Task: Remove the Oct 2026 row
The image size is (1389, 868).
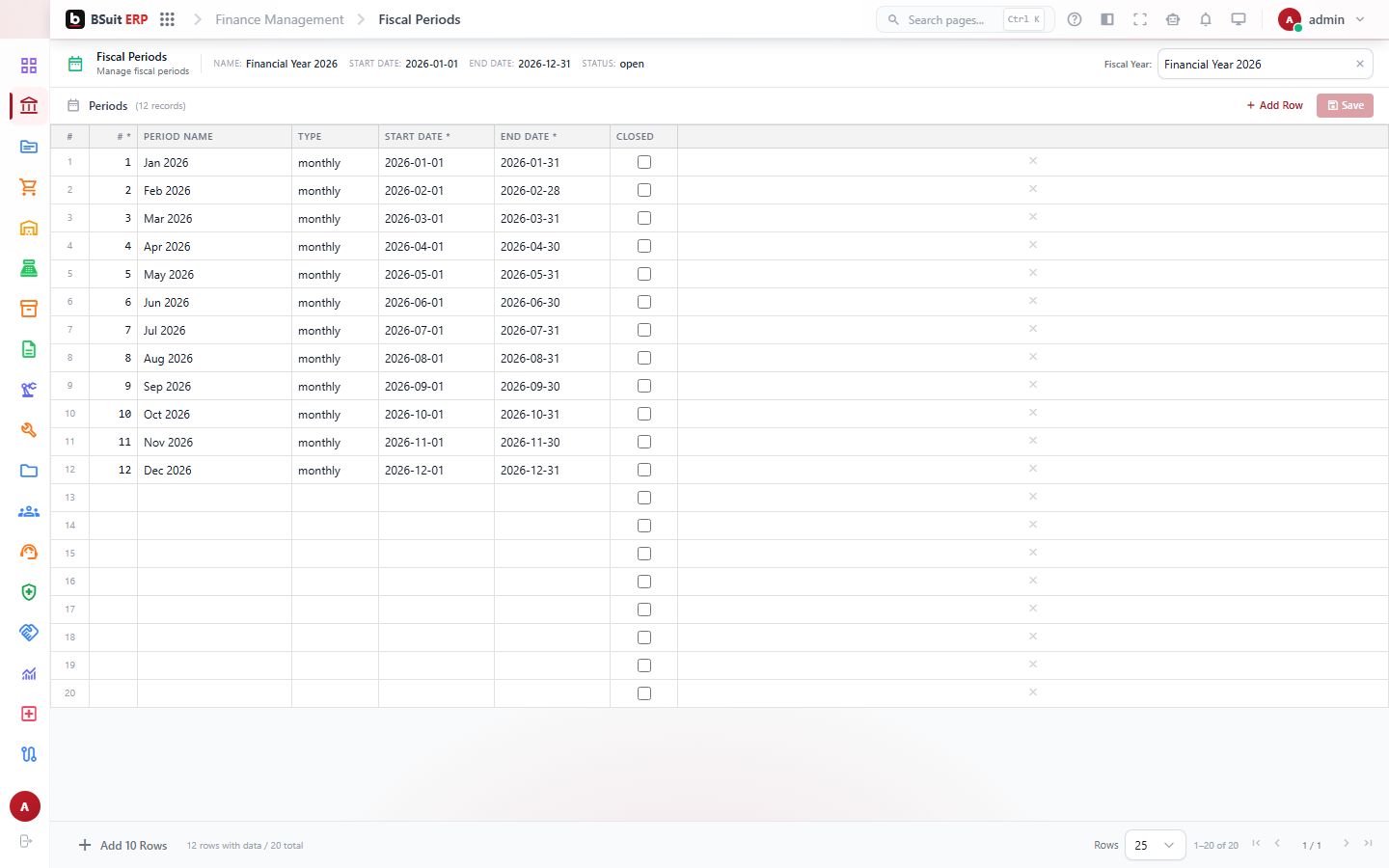Action: (x=1033, y=413)
